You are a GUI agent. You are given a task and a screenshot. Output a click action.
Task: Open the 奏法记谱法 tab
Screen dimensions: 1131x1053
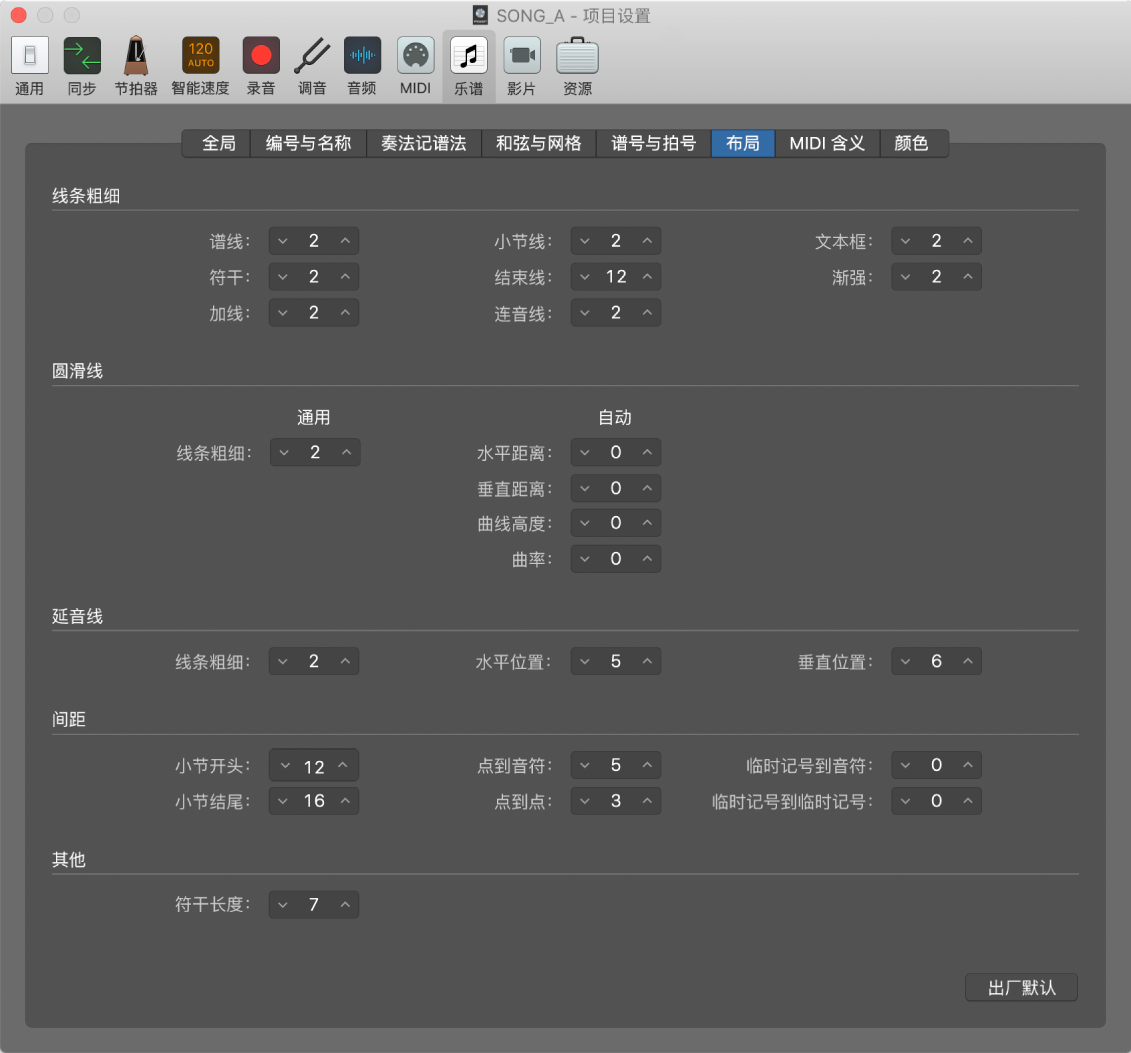424,143
